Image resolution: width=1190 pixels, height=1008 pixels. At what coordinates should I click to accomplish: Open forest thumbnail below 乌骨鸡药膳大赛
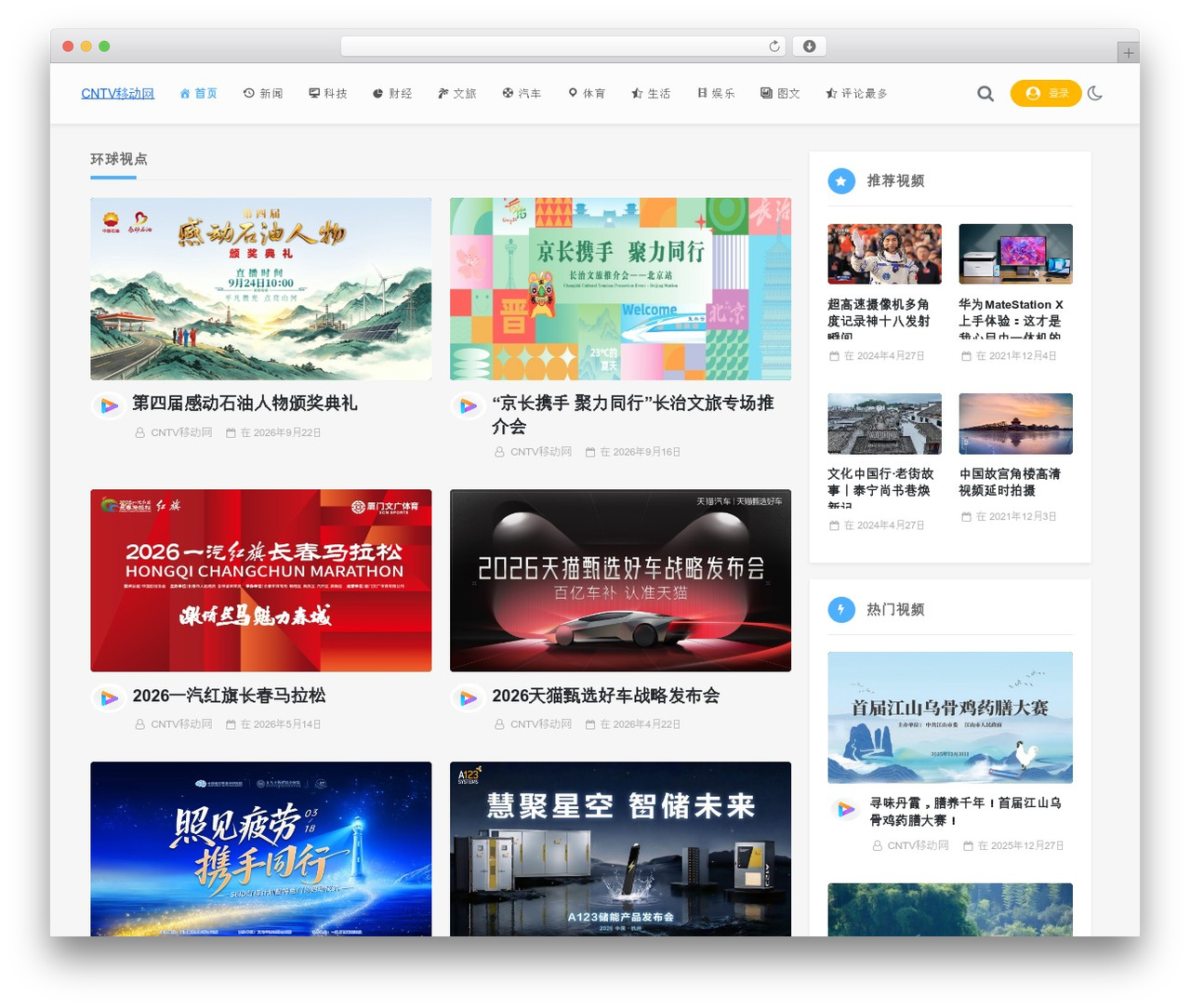click(950, 909)
